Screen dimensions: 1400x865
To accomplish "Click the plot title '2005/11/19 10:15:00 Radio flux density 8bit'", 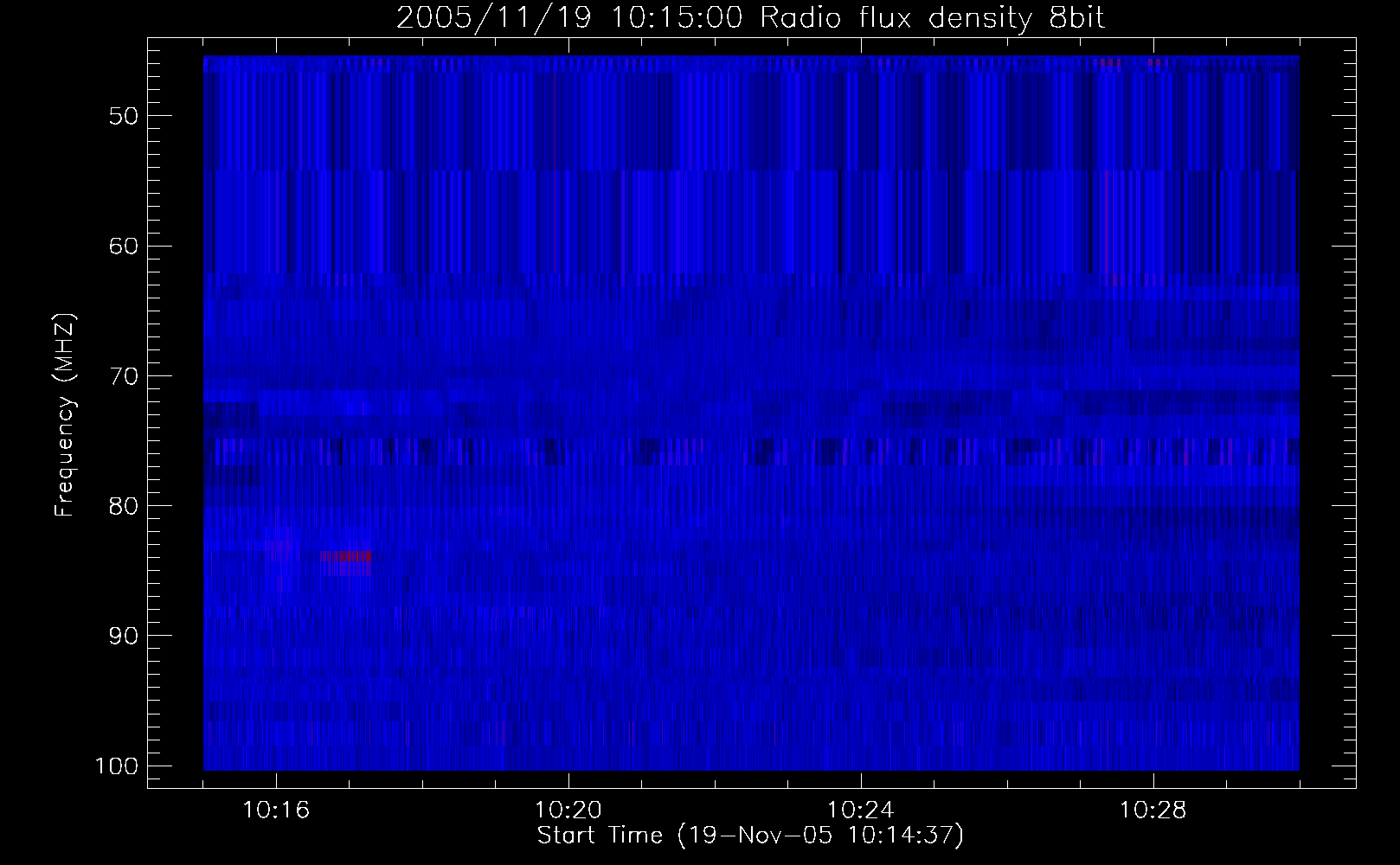I will (750, 18).
